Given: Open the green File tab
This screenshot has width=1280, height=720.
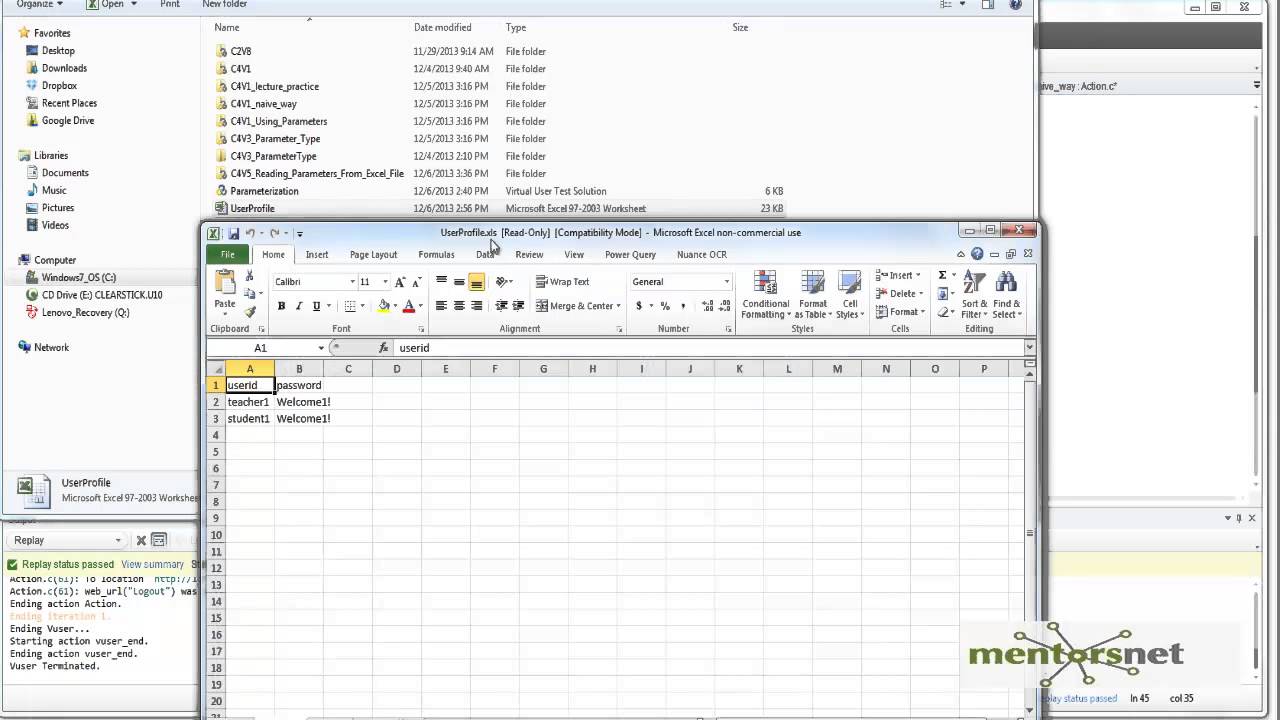Looking at the screenshot, I should click(228, 255).
